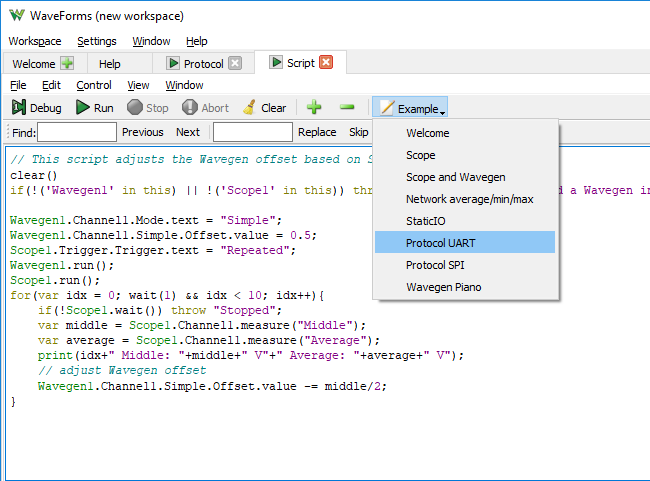Increase font size with green plus icon

pyautogui.click(x=314, y=107)
